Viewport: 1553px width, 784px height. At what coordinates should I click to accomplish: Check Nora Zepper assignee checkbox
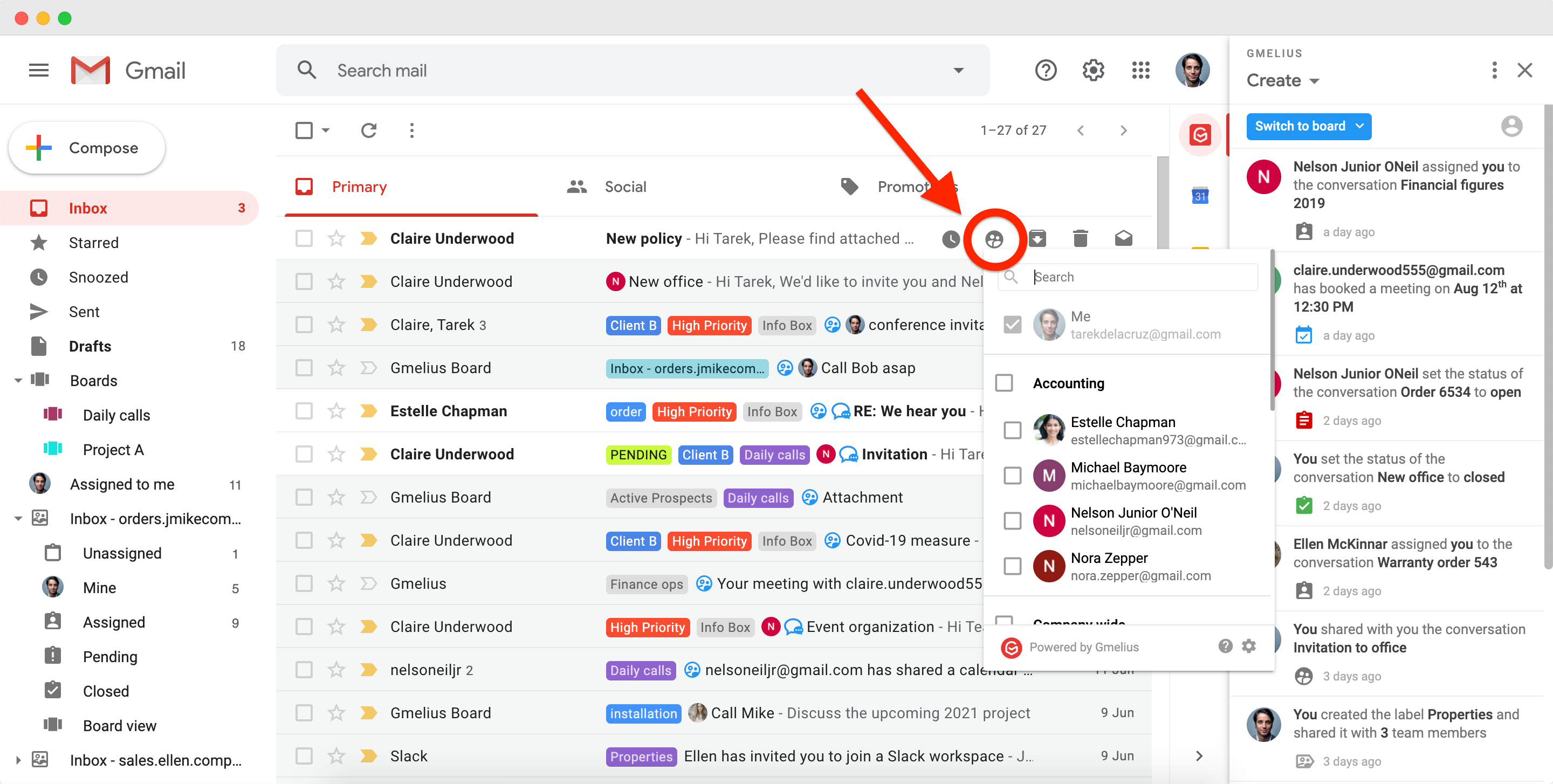1012,566
